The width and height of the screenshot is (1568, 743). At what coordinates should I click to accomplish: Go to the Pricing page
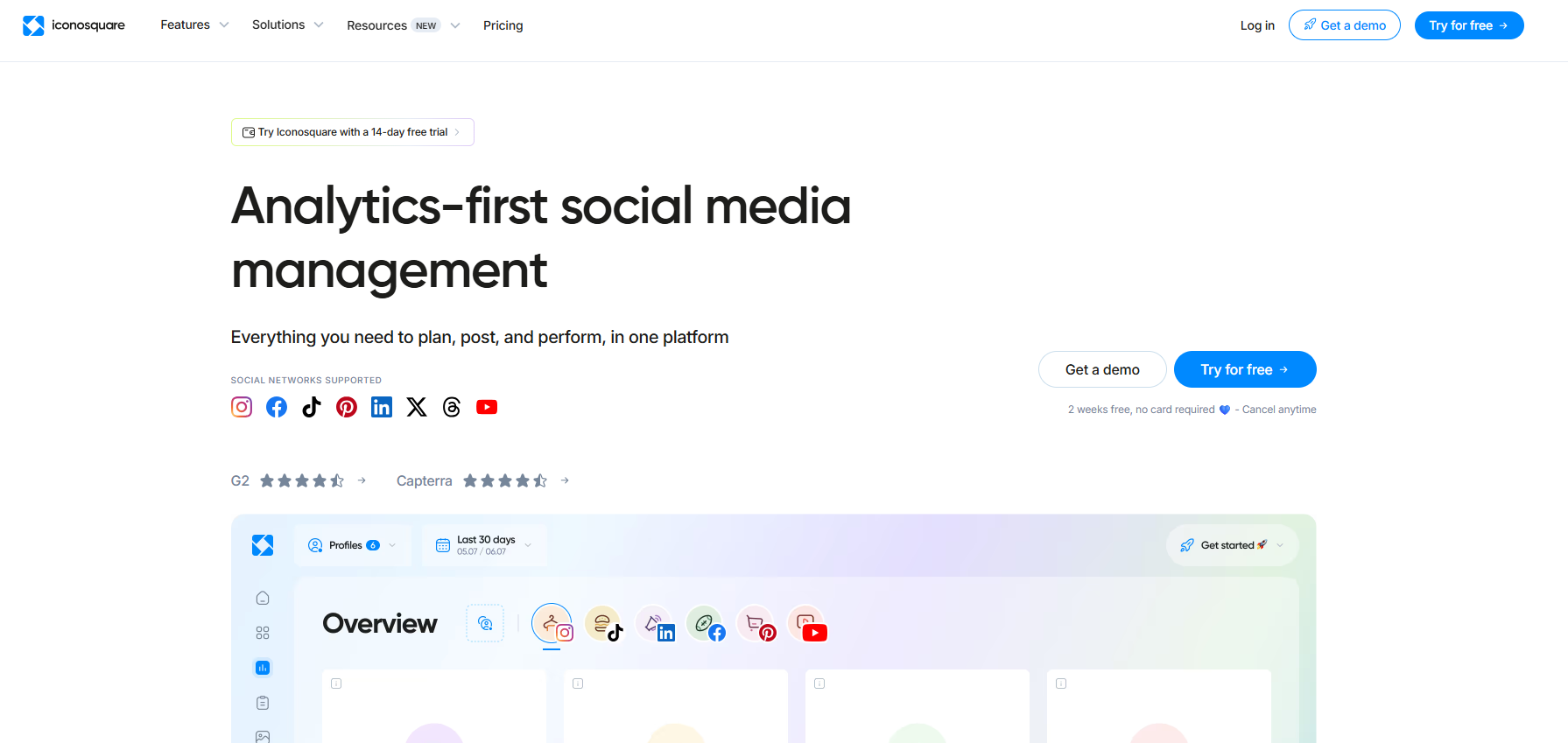coord(503,25)
